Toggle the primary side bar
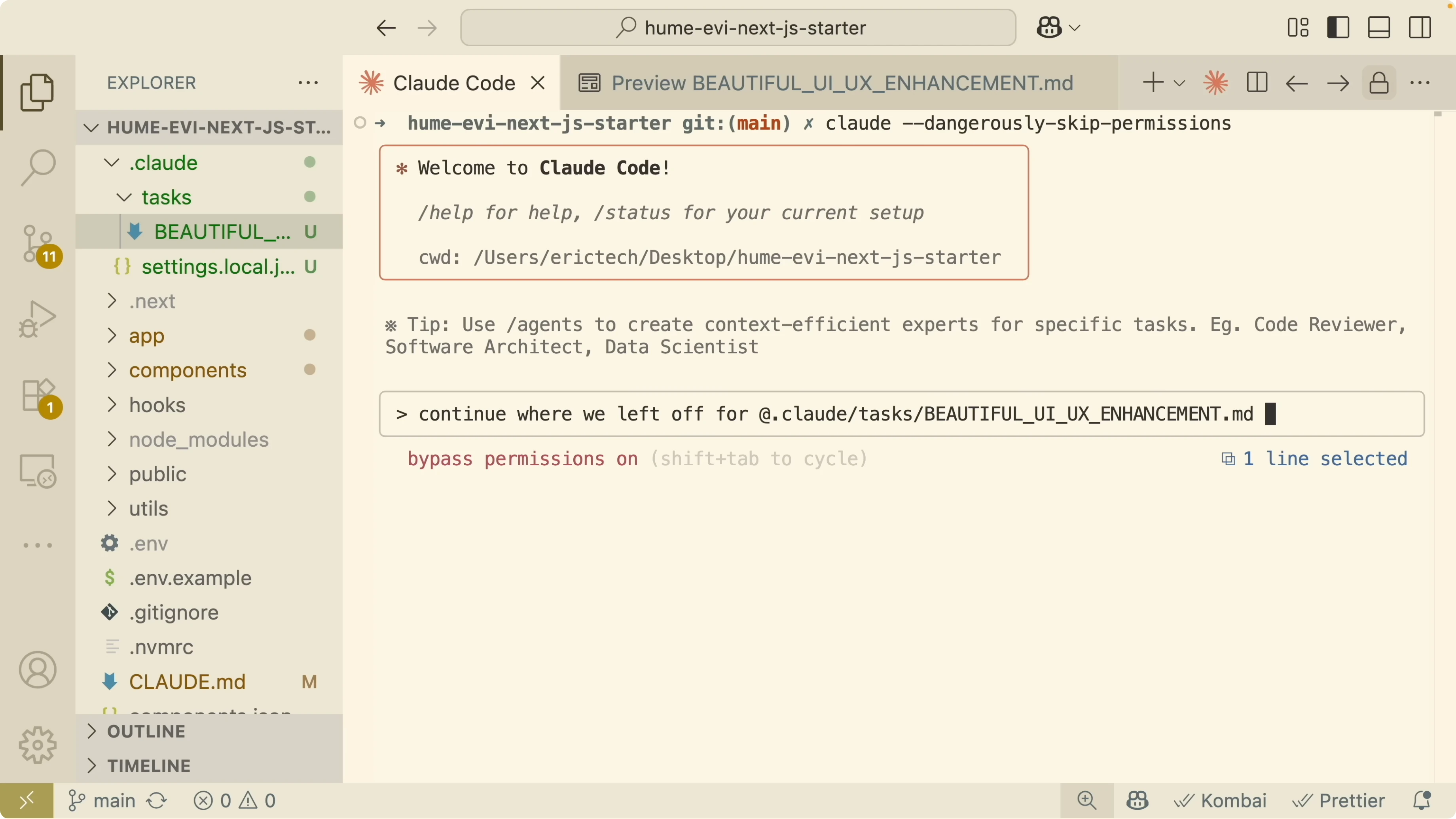Image resolution: width=1456 pixels, height=819 pixels. tap(1338, 27)
